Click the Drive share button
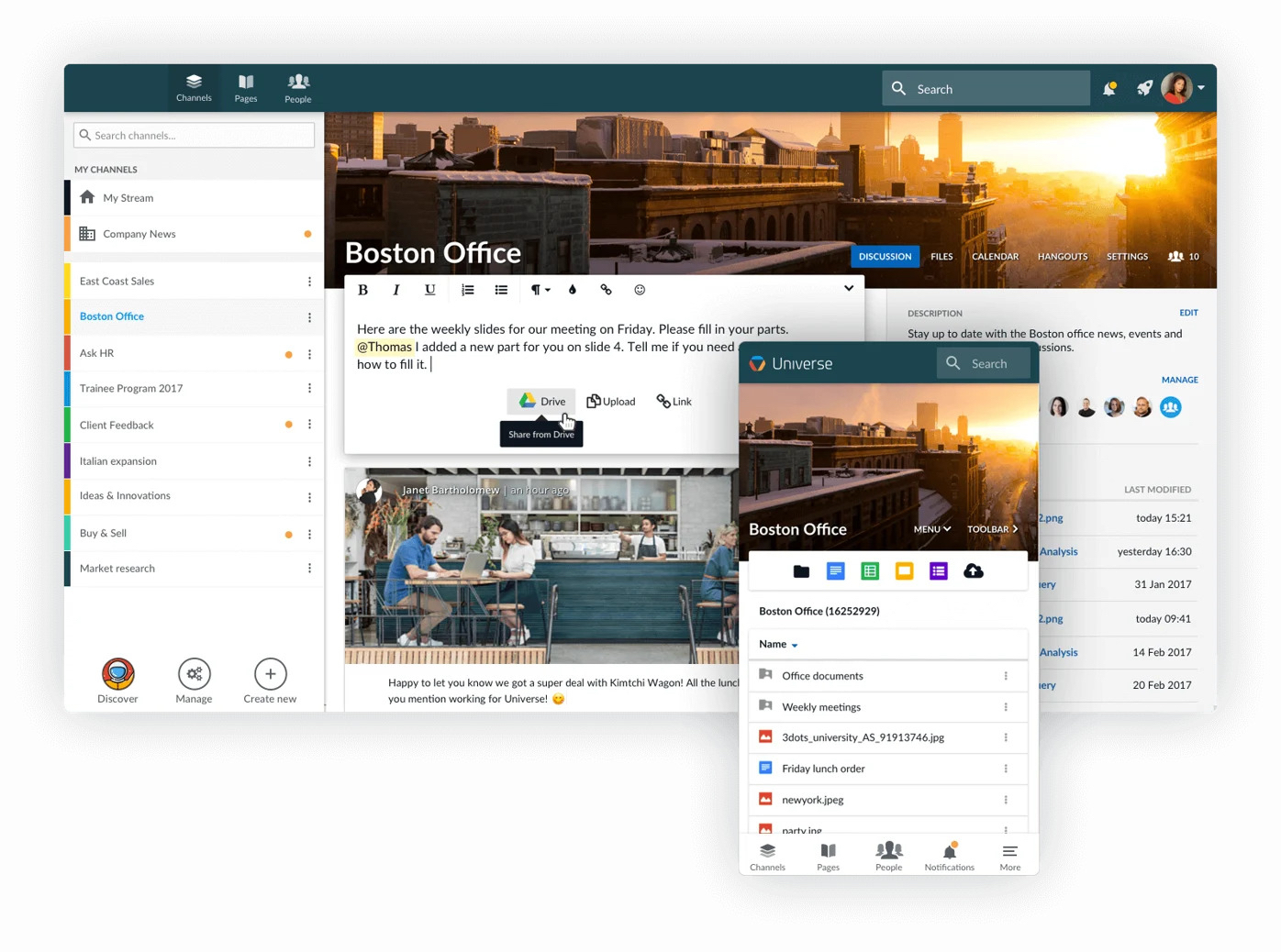 coord(542,402)
